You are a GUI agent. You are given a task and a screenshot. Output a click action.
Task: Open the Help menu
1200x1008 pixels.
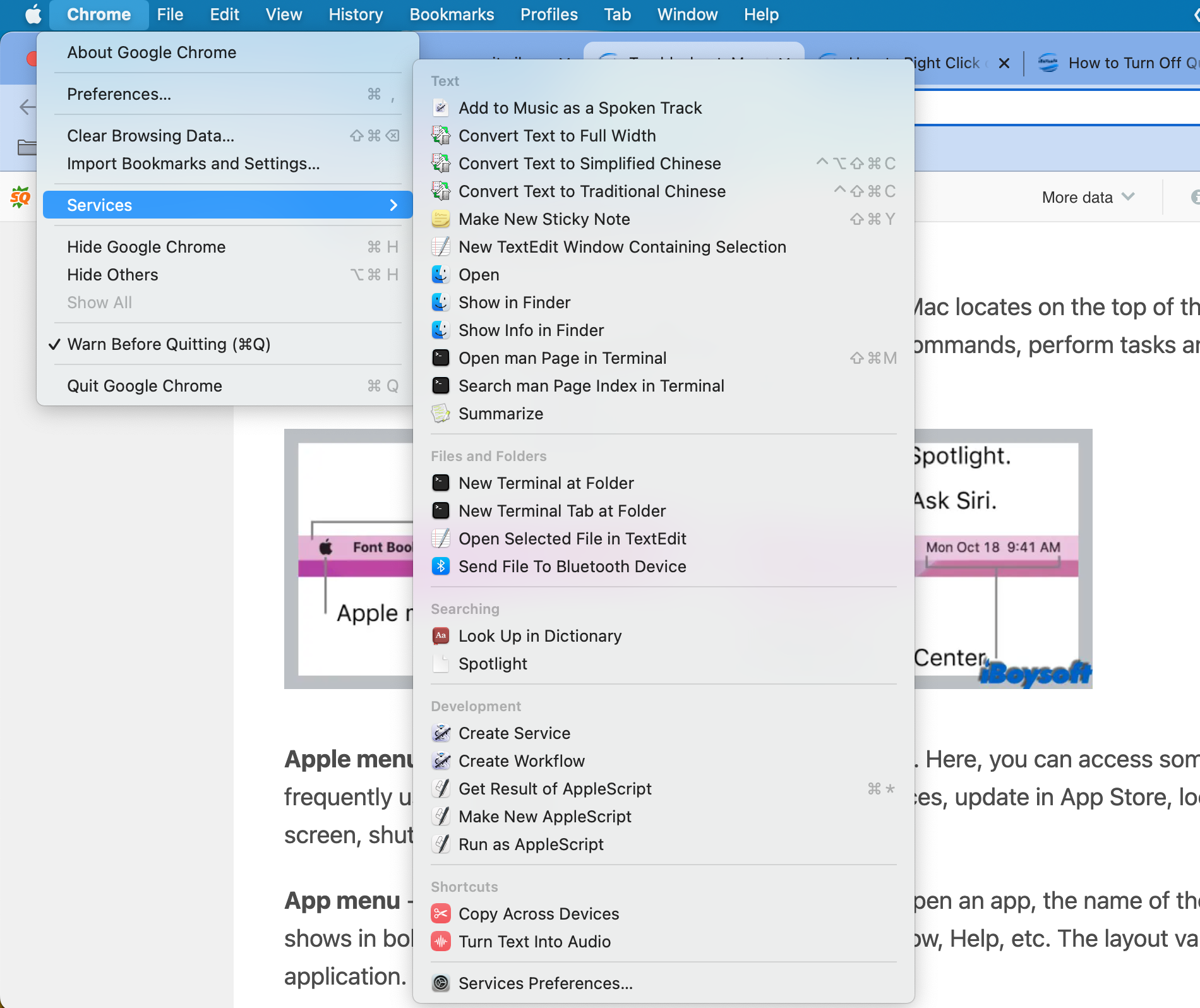pos(761,14)
